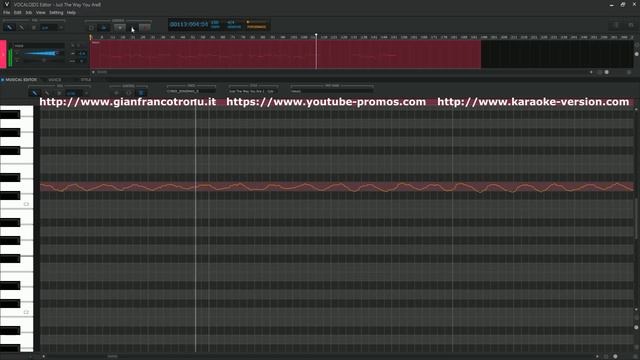Image resolution: width=640 pixels, height=360 pixels.
Task: Click the middle control icon in editor toolbar
Action: [x=129, y=93]
